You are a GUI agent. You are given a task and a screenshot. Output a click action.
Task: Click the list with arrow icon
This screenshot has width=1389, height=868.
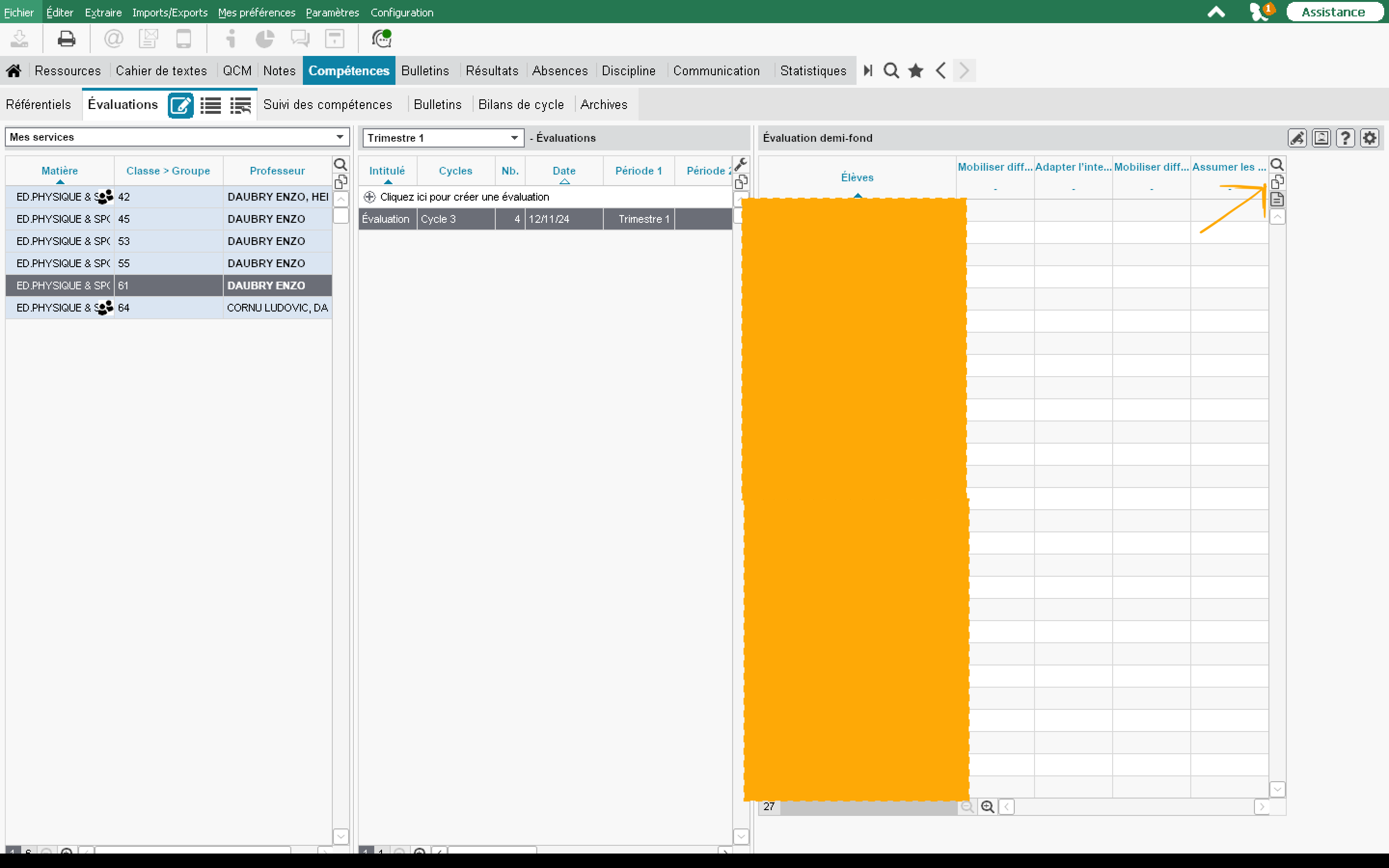tap(241, 105)
